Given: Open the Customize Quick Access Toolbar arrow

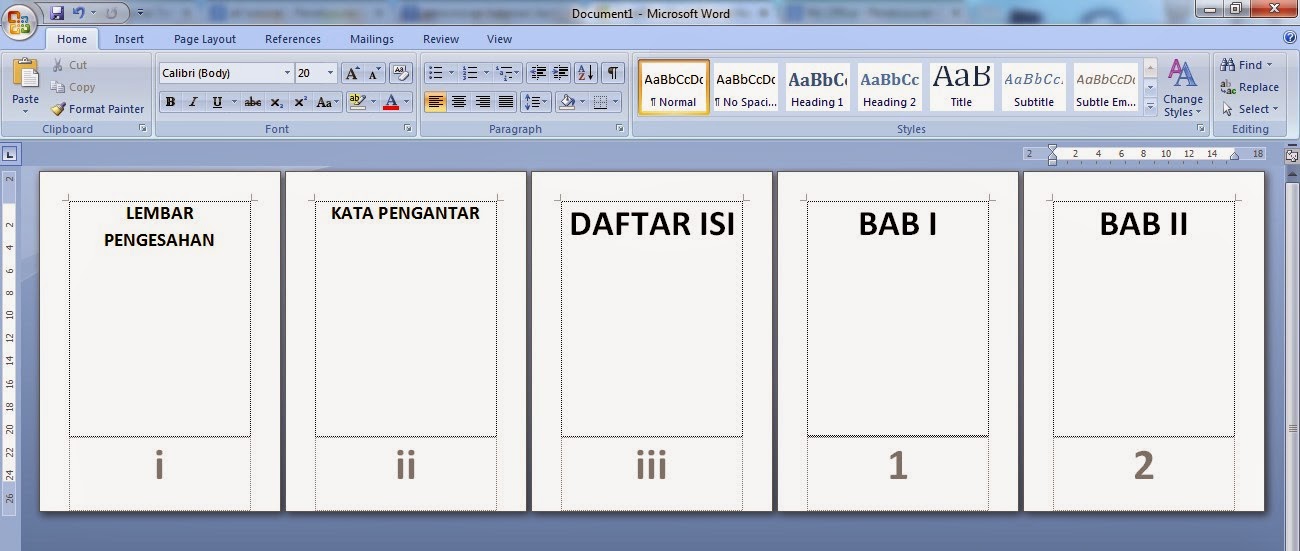Looking at the screenshot, I should coord(140,13).
